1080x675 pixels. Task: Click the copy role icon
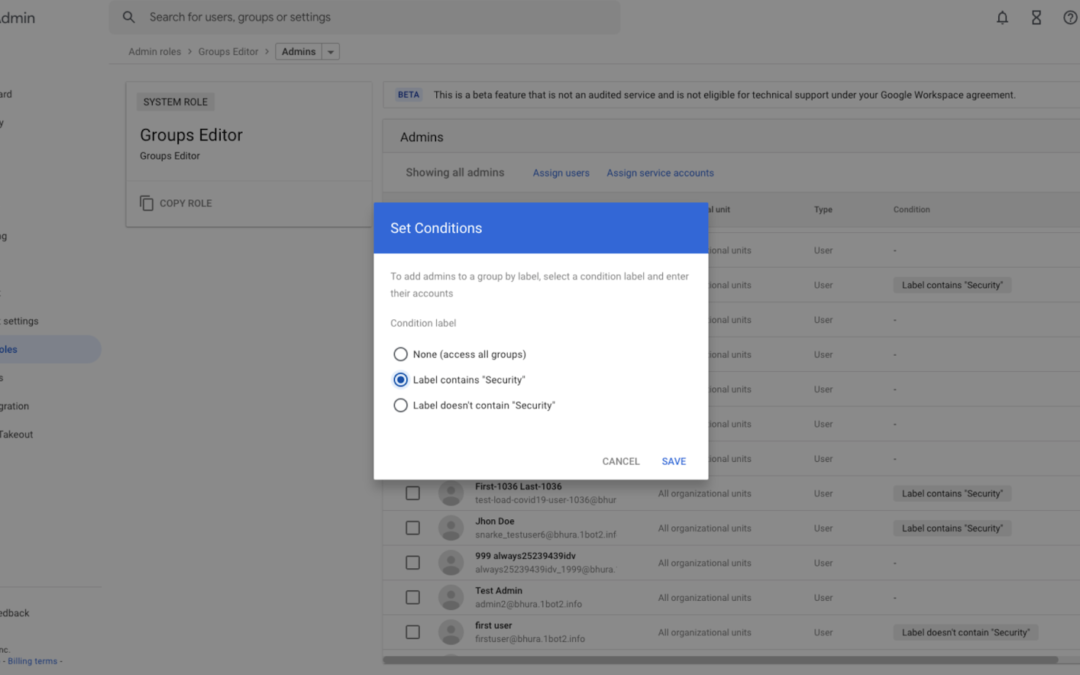(147, 203)
